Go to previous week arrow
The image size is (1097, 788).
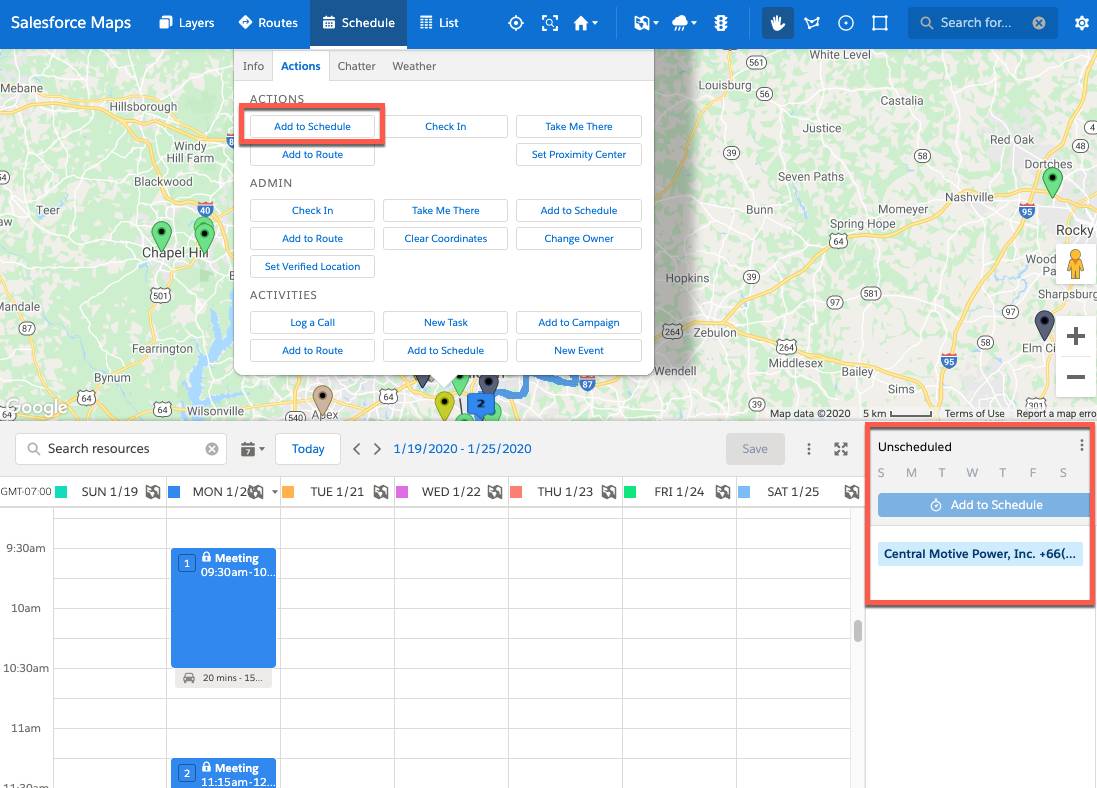click(357, 449)
